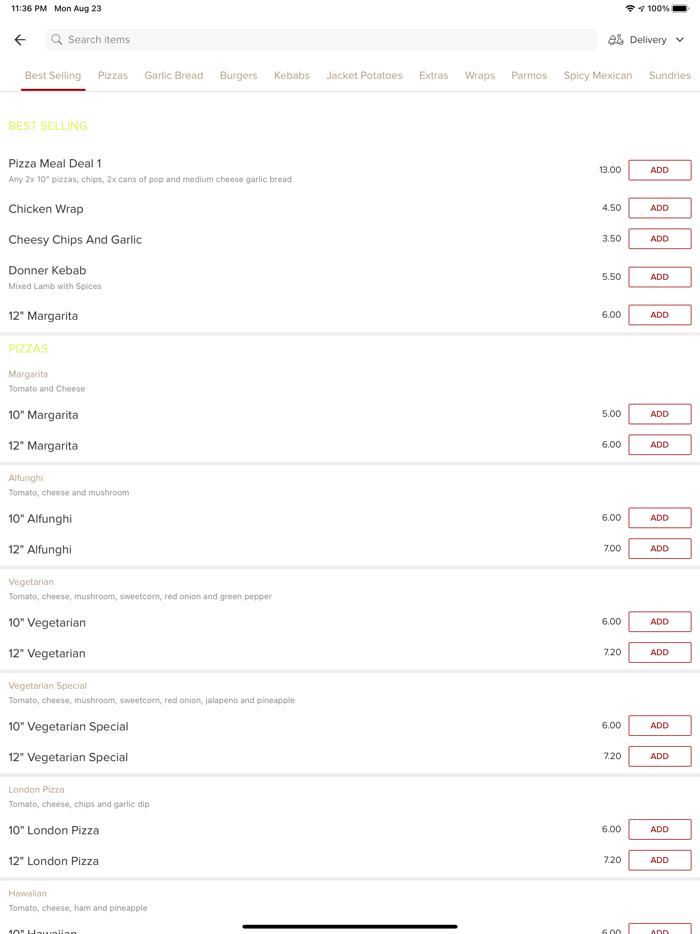The height and width of the screenshot is (934, 700).
Task: Add Pizza Meal Deal 1
Action: [x=659, y=170]
